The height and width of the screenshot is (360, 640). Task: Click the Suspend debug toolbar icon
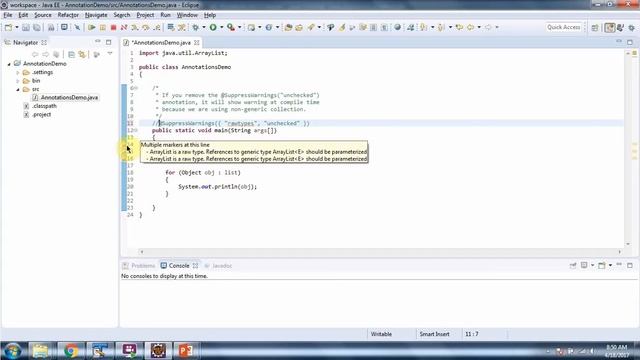coord(103,27)
